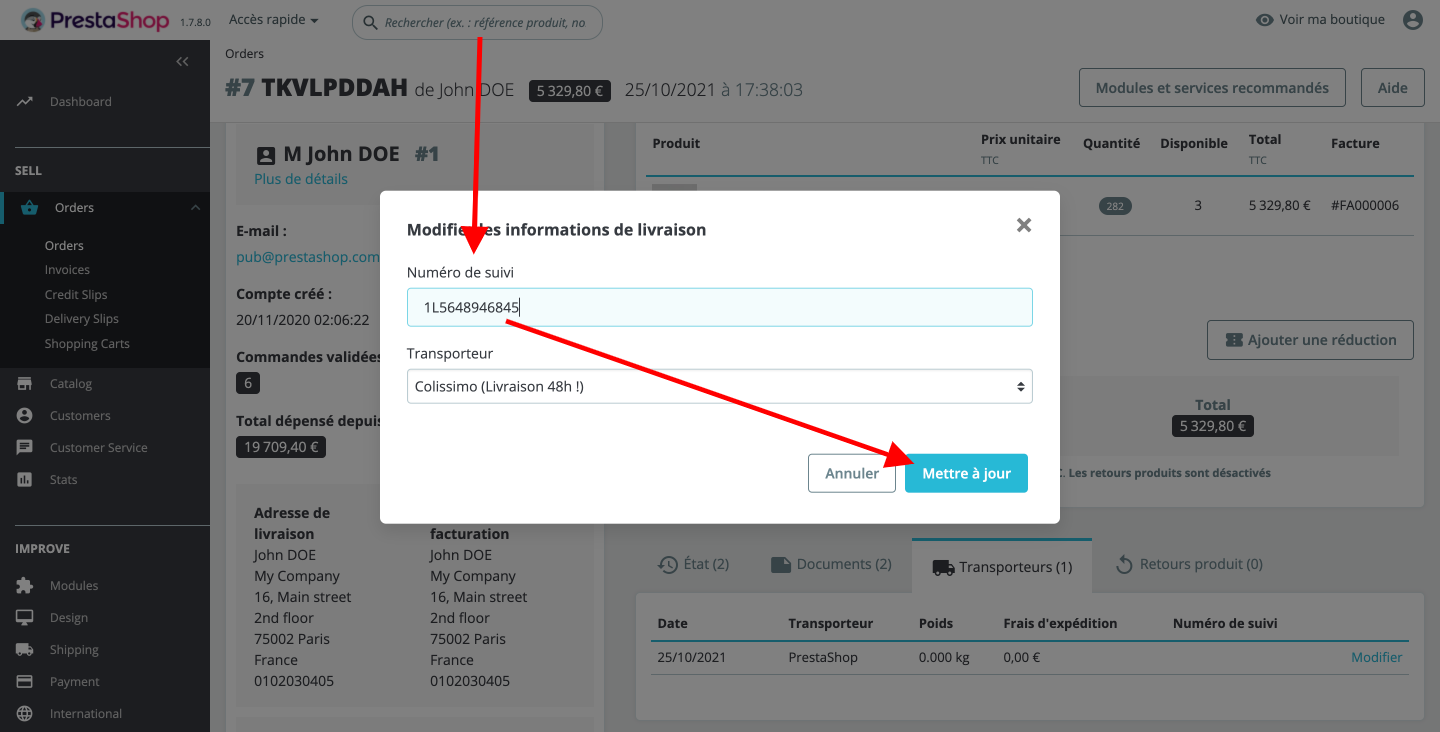Click the Numéro de suivi input field
This screenshot has width=1440, height=732.
(719, 307)
